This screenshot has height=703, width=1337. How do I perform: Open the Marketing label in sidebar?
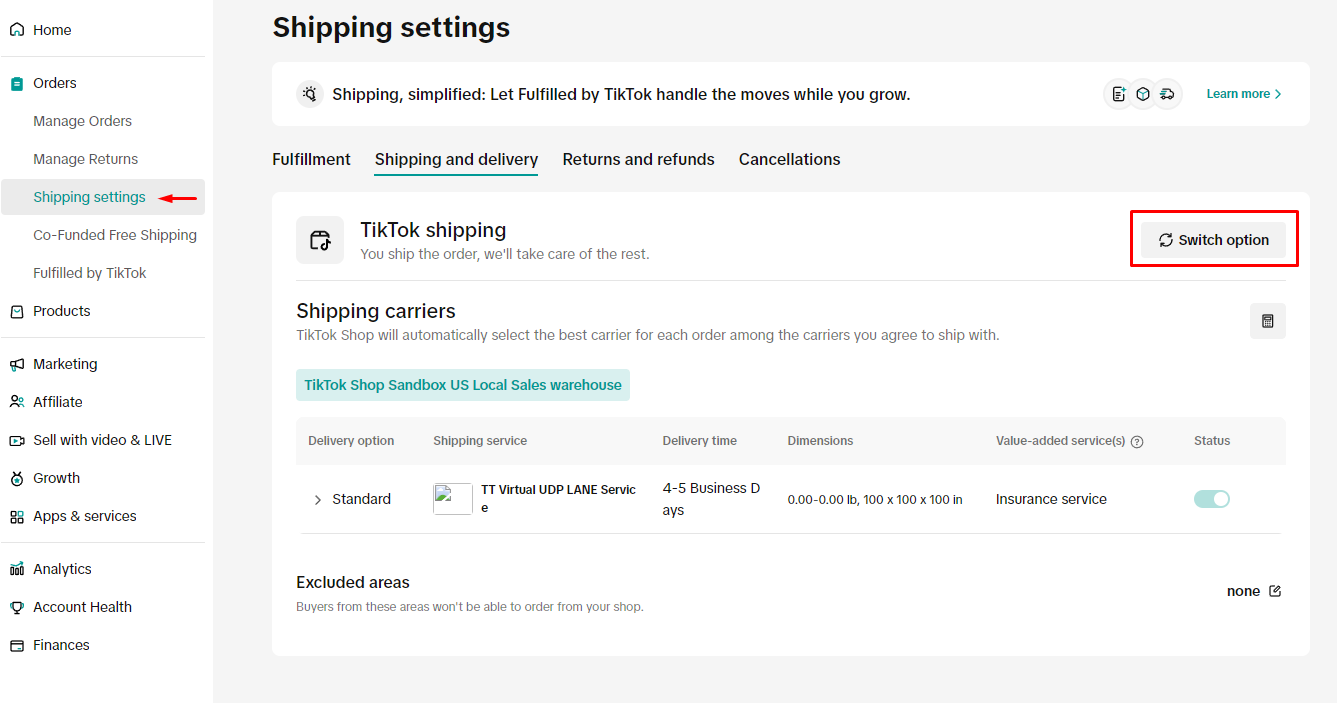65,364
